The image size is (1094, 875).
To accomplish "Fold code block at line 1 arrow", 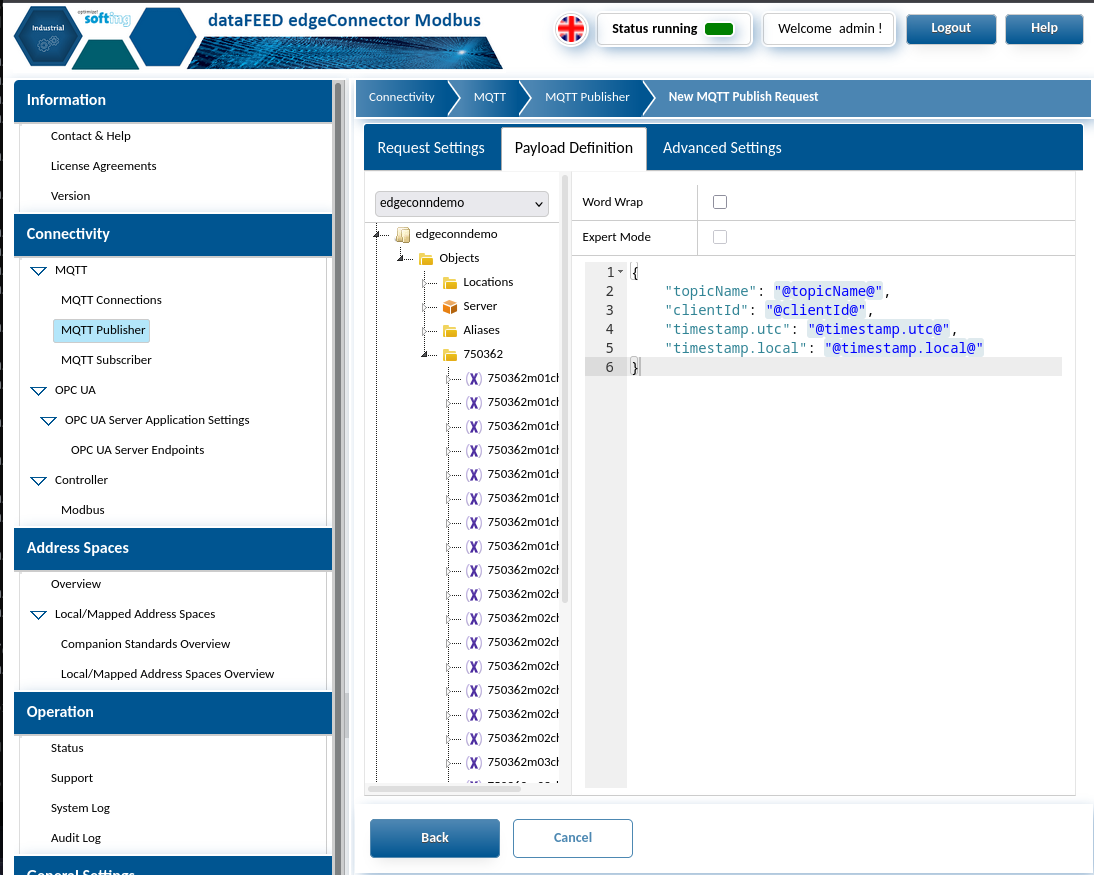I will click(620, 271).
